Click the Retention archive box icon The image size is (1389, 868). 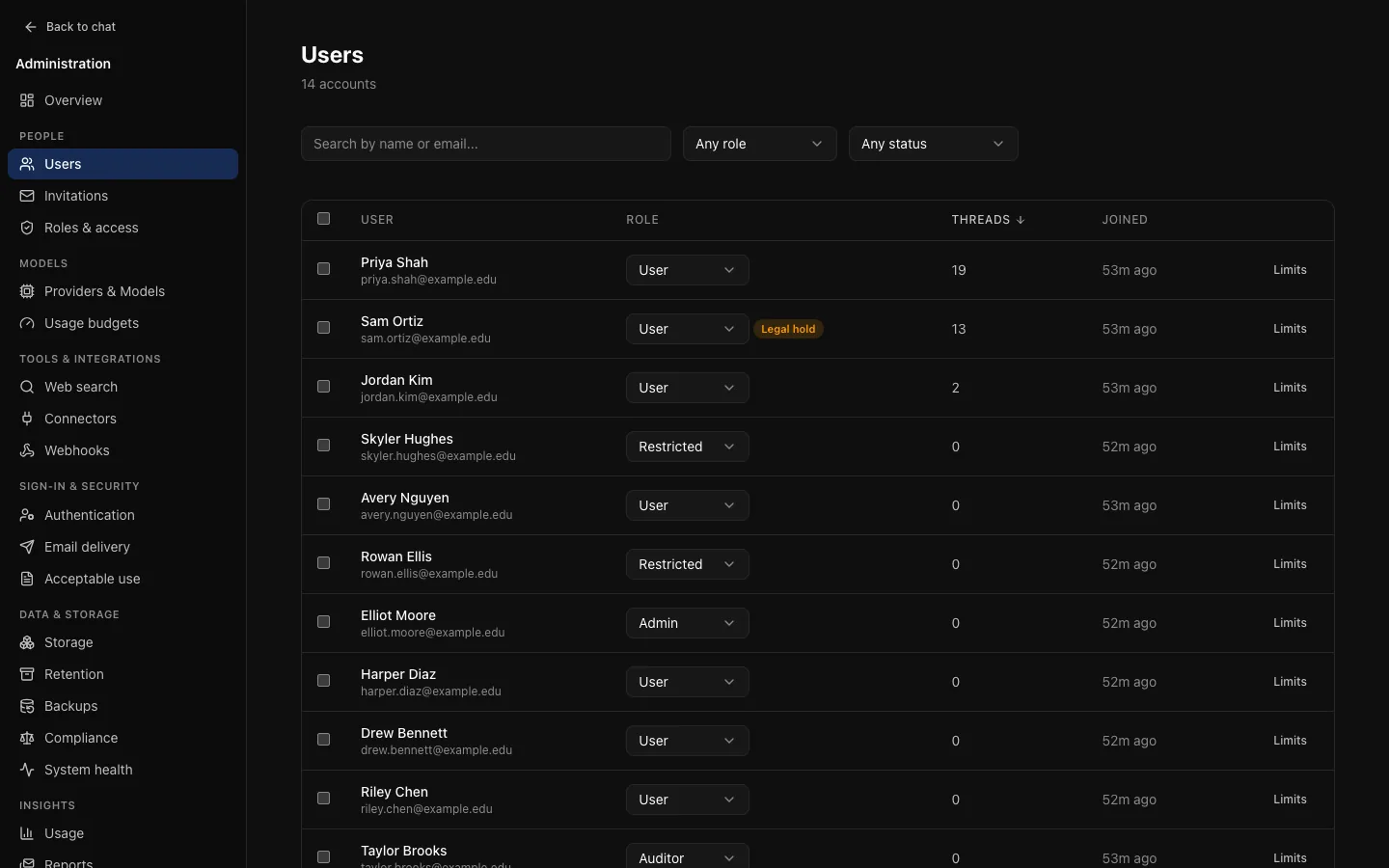[x=27, y=674]
